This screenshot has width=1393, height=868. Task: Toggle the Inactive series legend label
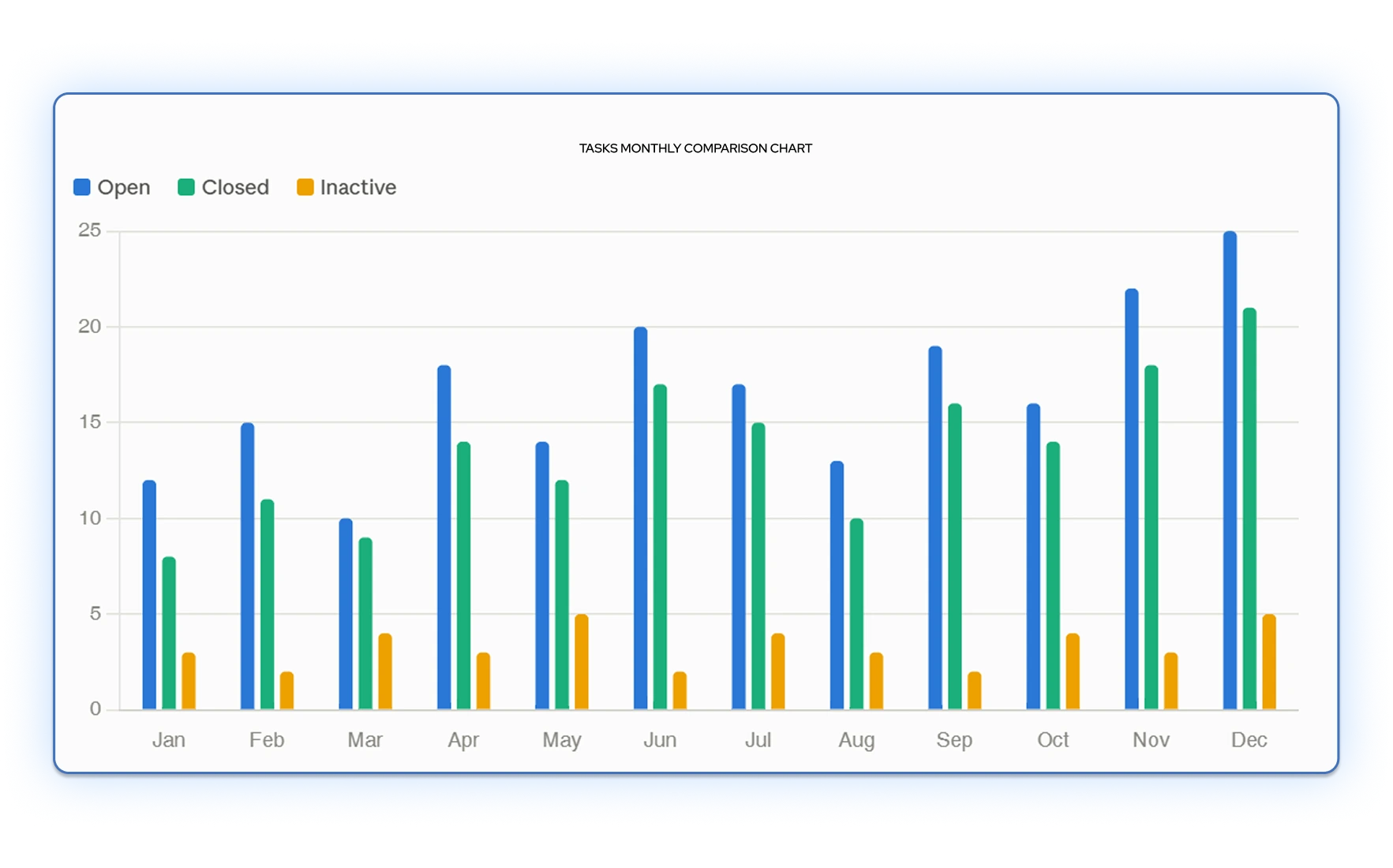(x=358, y=187)
